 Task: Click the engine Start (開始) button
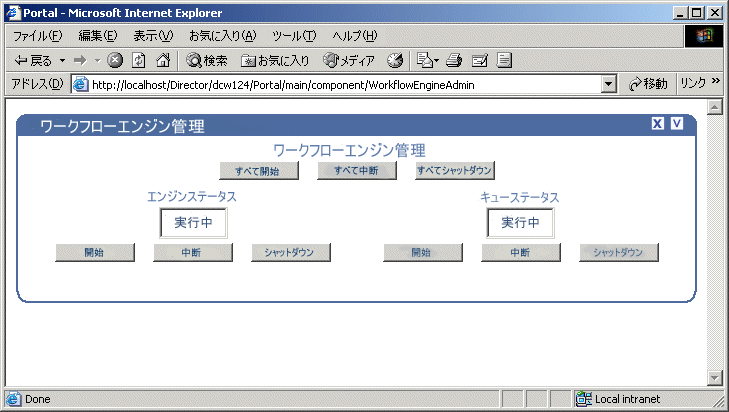point(95,253)
